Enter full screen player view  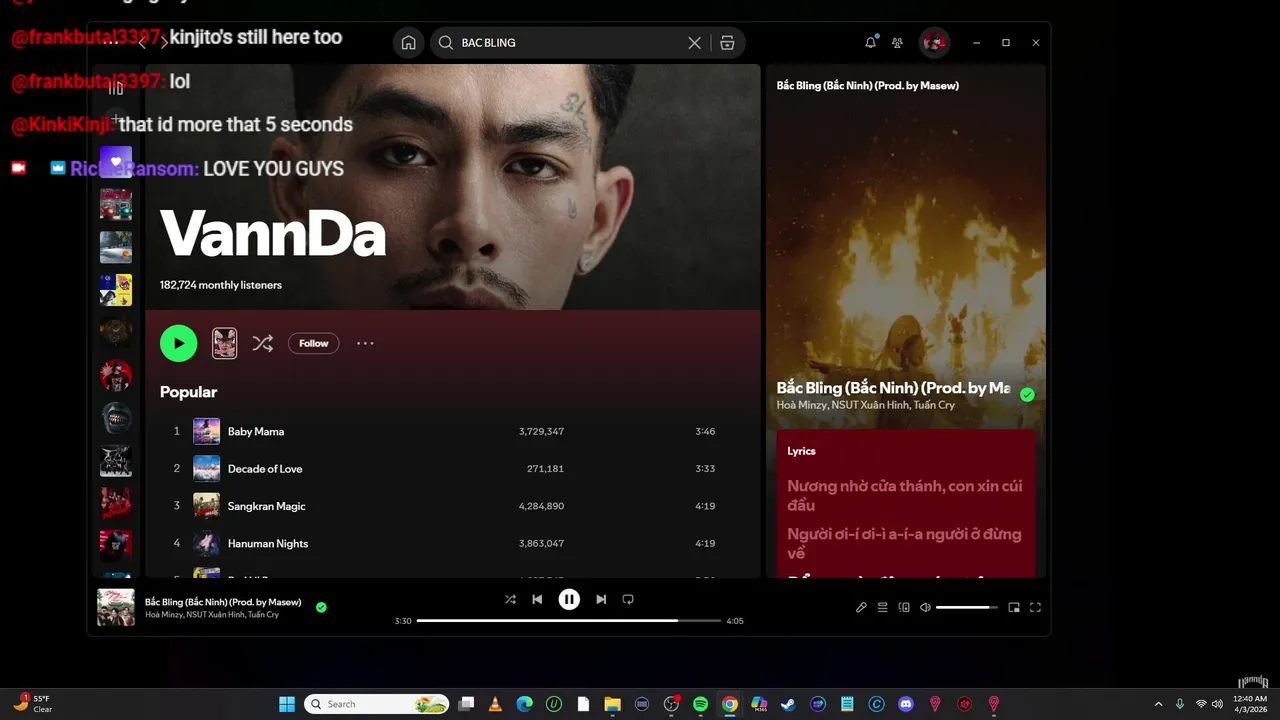click(x=1035, y=607)
